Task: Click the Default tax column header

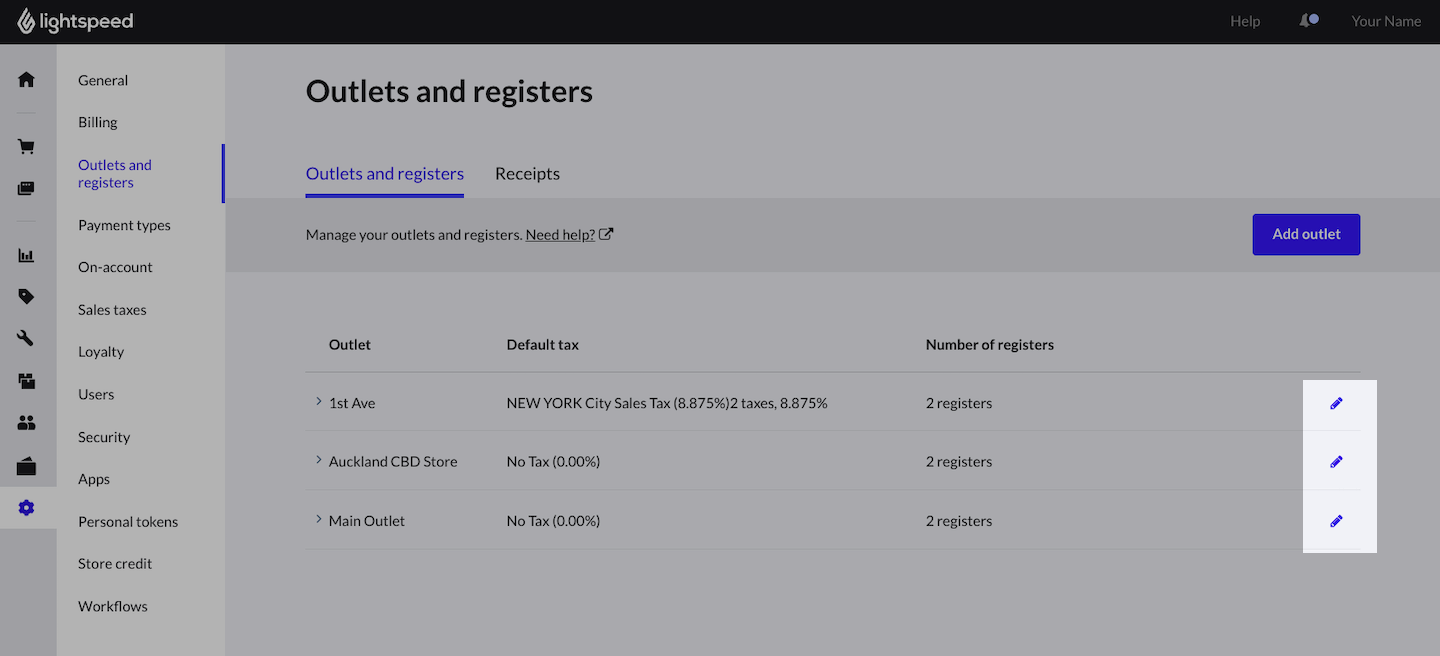Action: tap(543, 345)
